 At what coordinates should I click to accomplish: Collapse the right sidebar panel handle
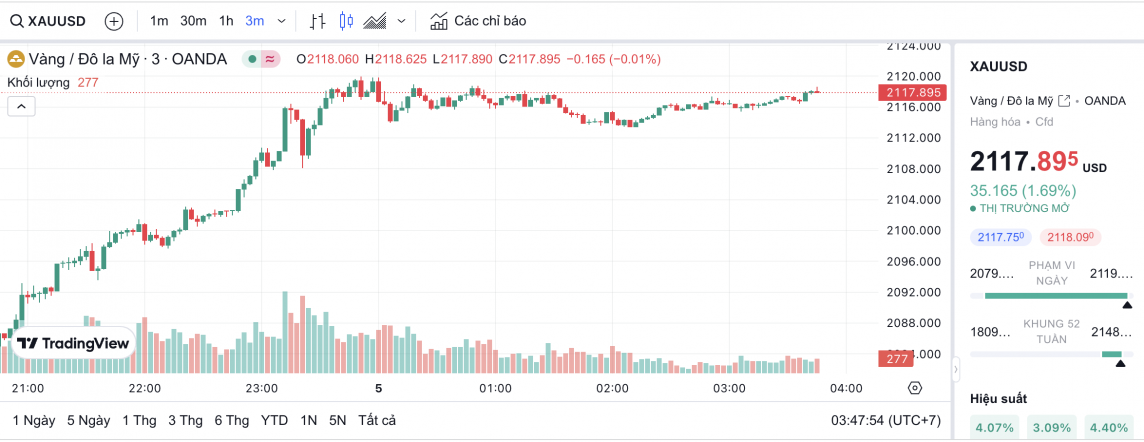[955, 370]
